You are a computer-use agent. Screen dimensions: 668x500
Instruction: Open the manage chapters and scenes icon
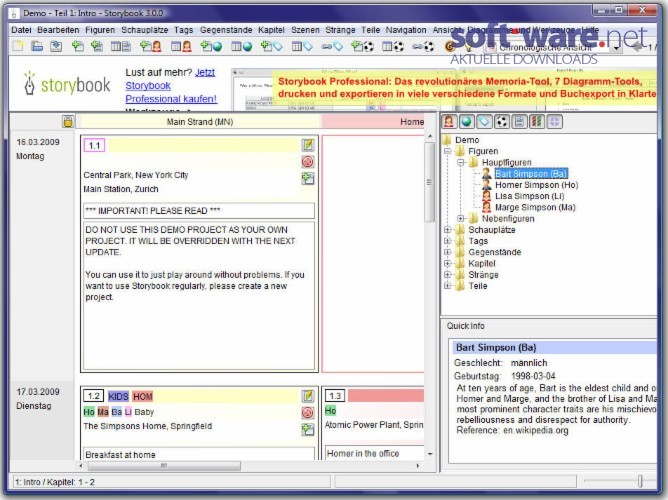(x=121, y=46)
